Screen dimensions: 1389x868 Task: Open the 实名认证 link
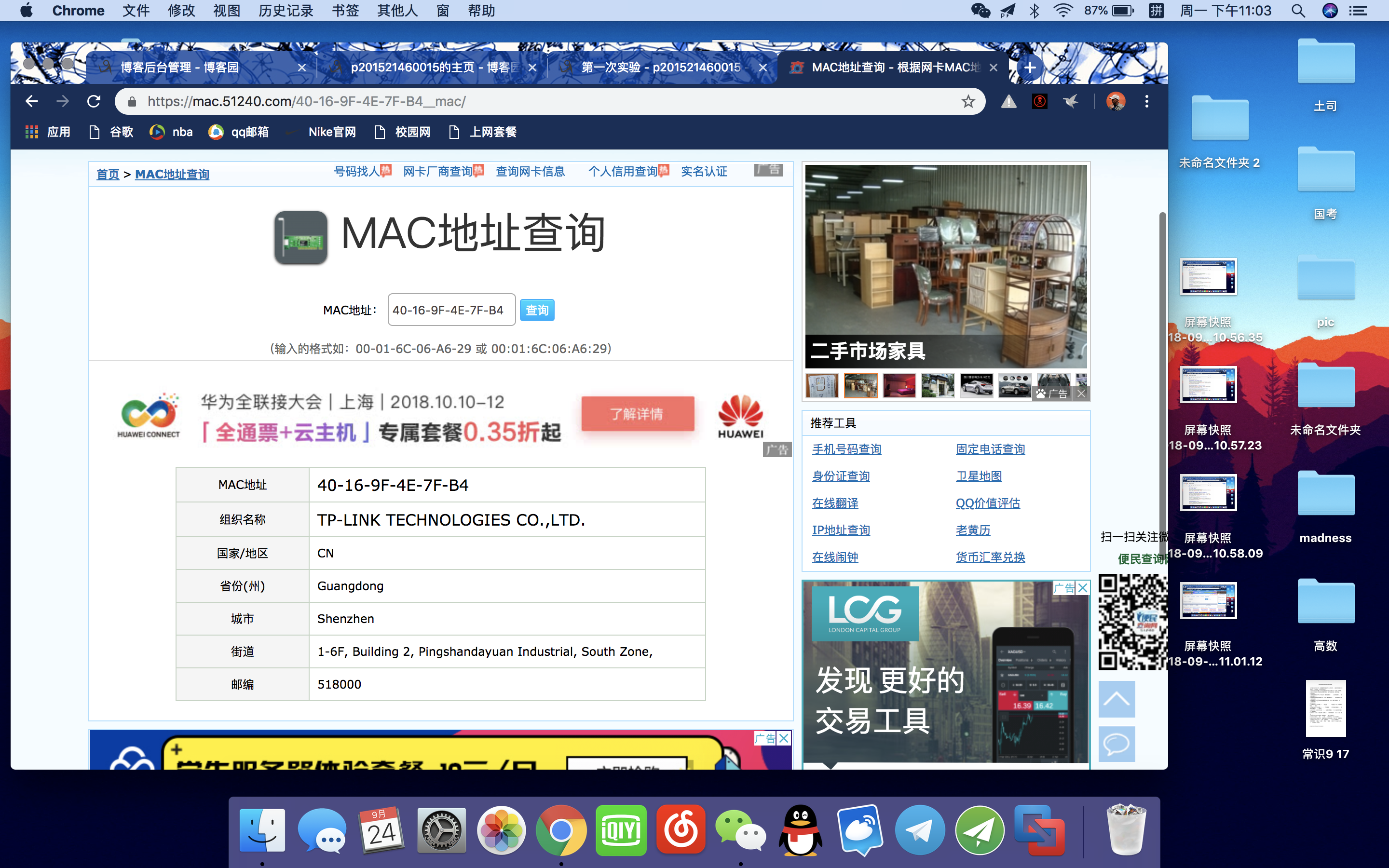point(704,171)
